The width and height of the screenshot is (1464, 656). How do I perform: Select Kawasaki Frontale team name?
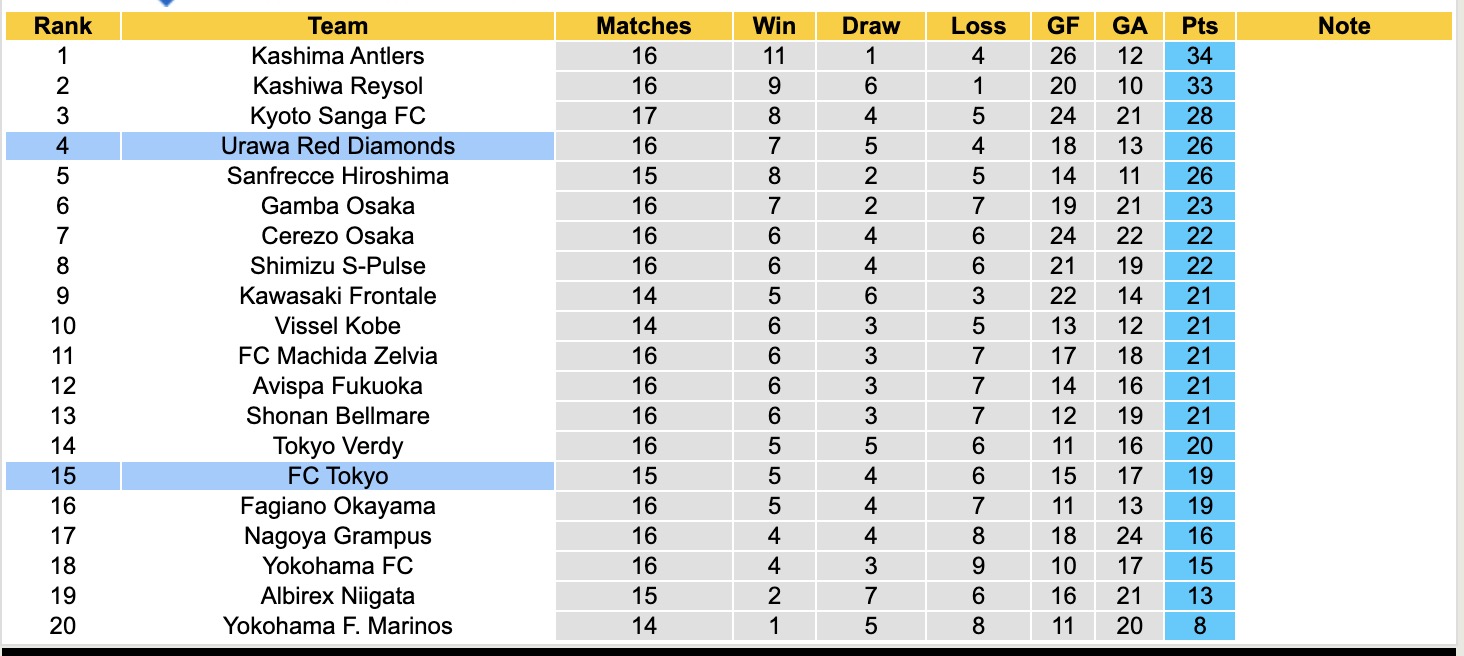pyautogui.click(x=338, y=296)
